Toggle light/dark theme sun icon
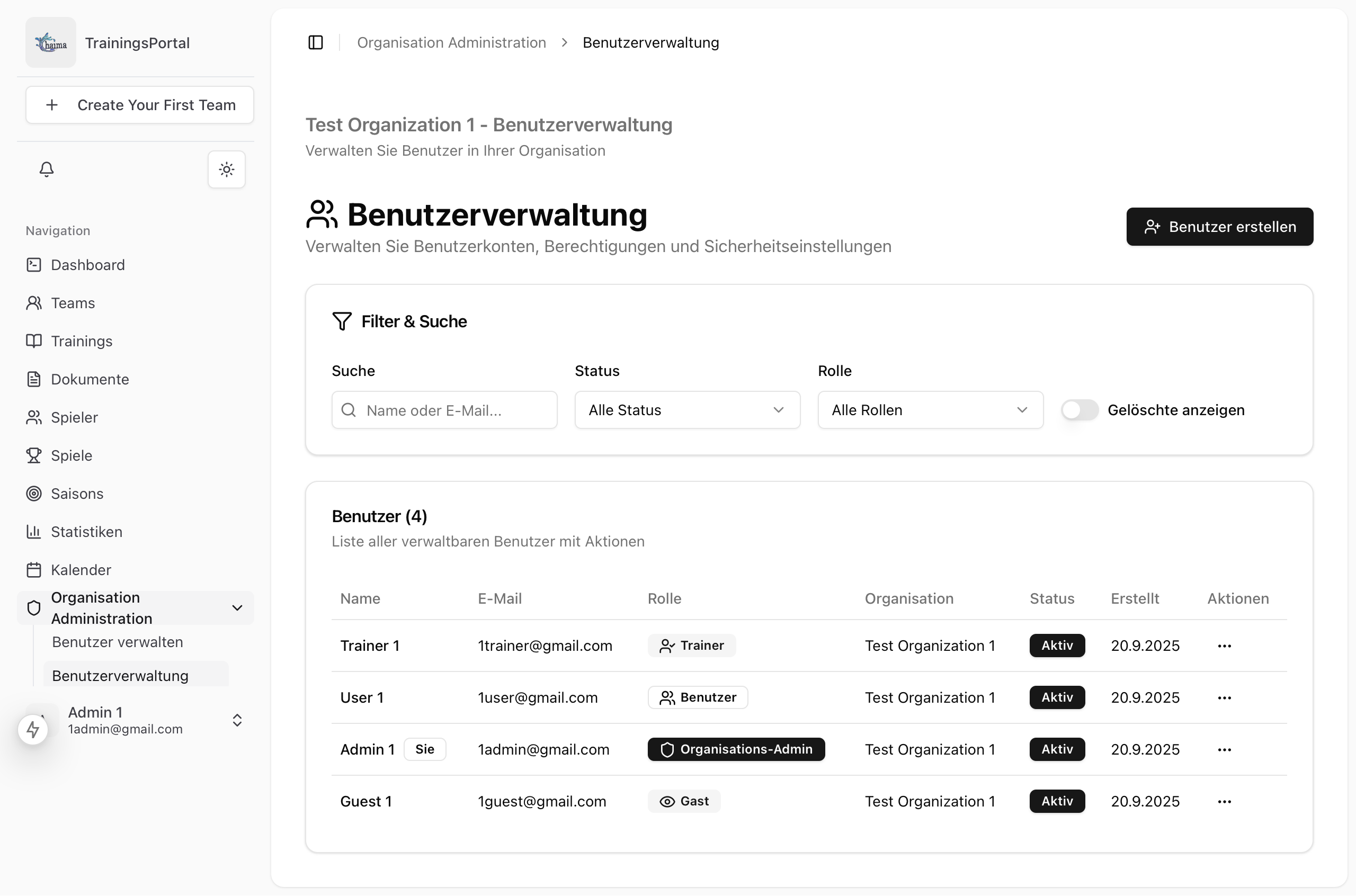 [x=227, y=169]
